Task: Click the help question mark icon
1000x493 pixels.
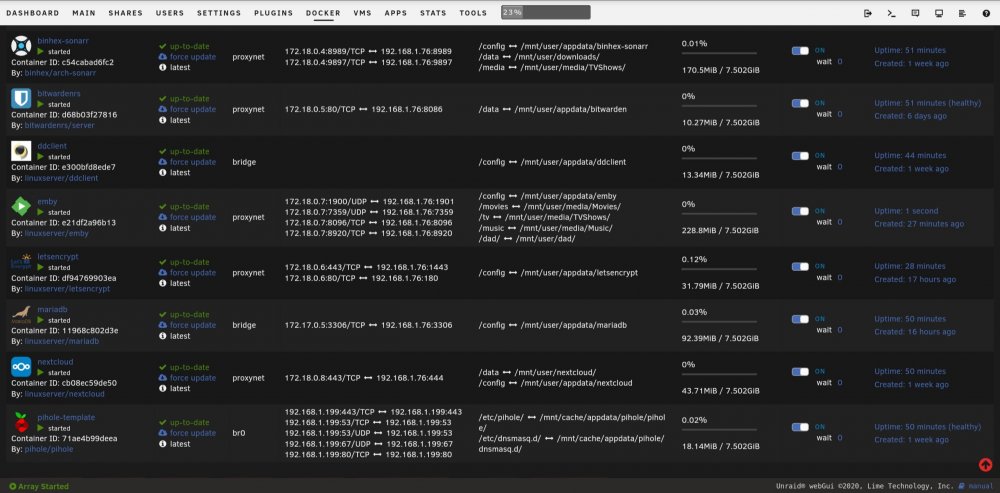Action: point(986,13)
